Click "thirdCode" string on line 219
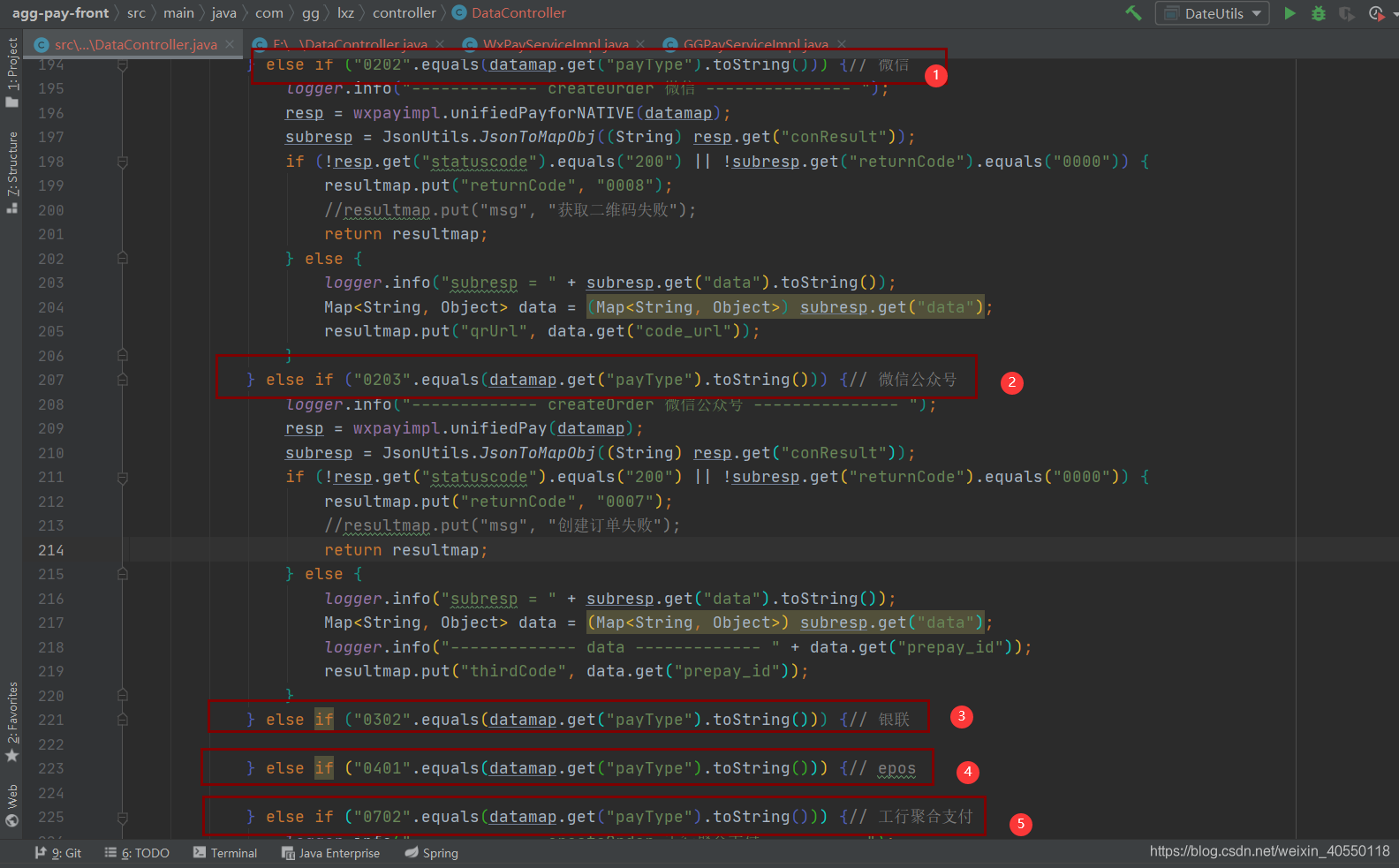The image size is (1399, 868). (x=514, y=671)
